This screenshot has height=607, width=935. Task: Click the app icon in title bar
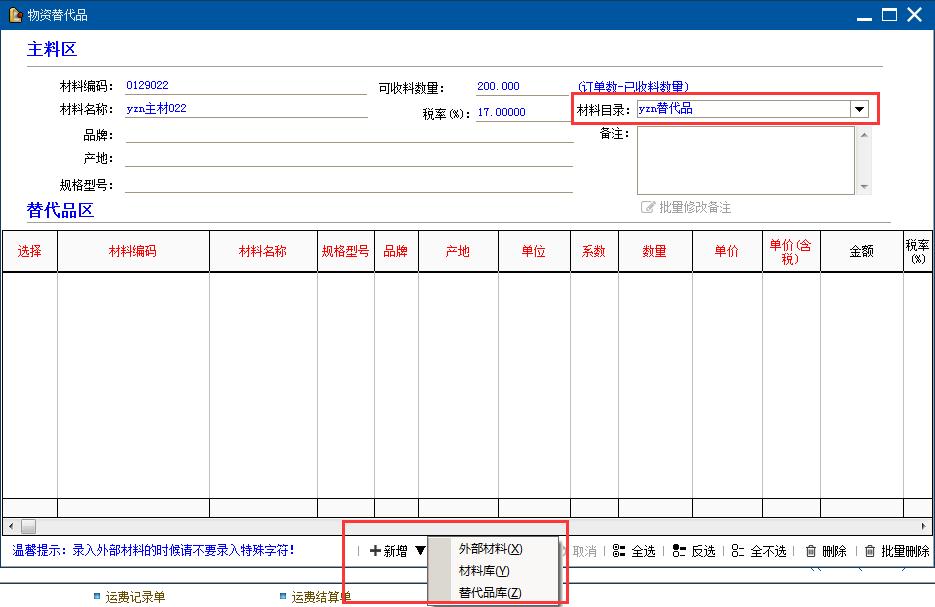[15, 15]
